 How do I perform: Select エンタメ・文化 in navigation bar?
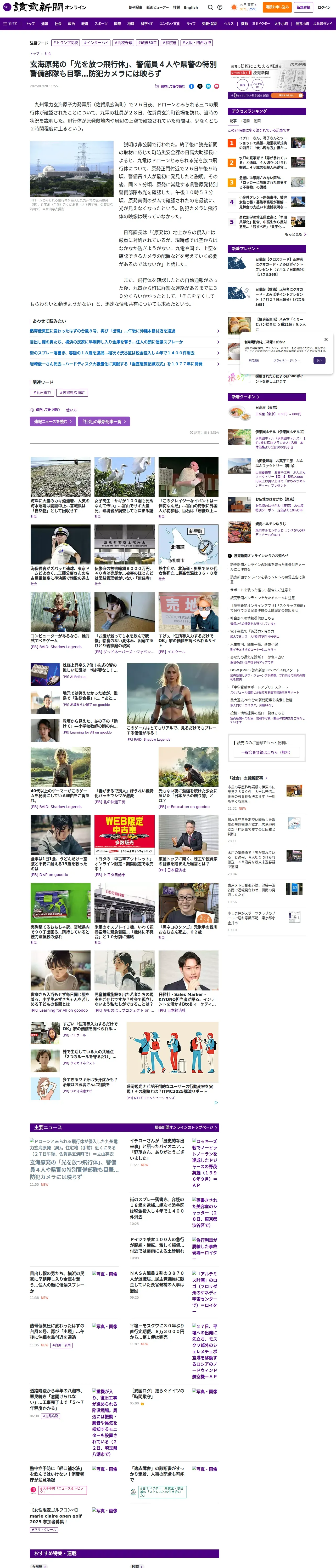click(170, 24)
